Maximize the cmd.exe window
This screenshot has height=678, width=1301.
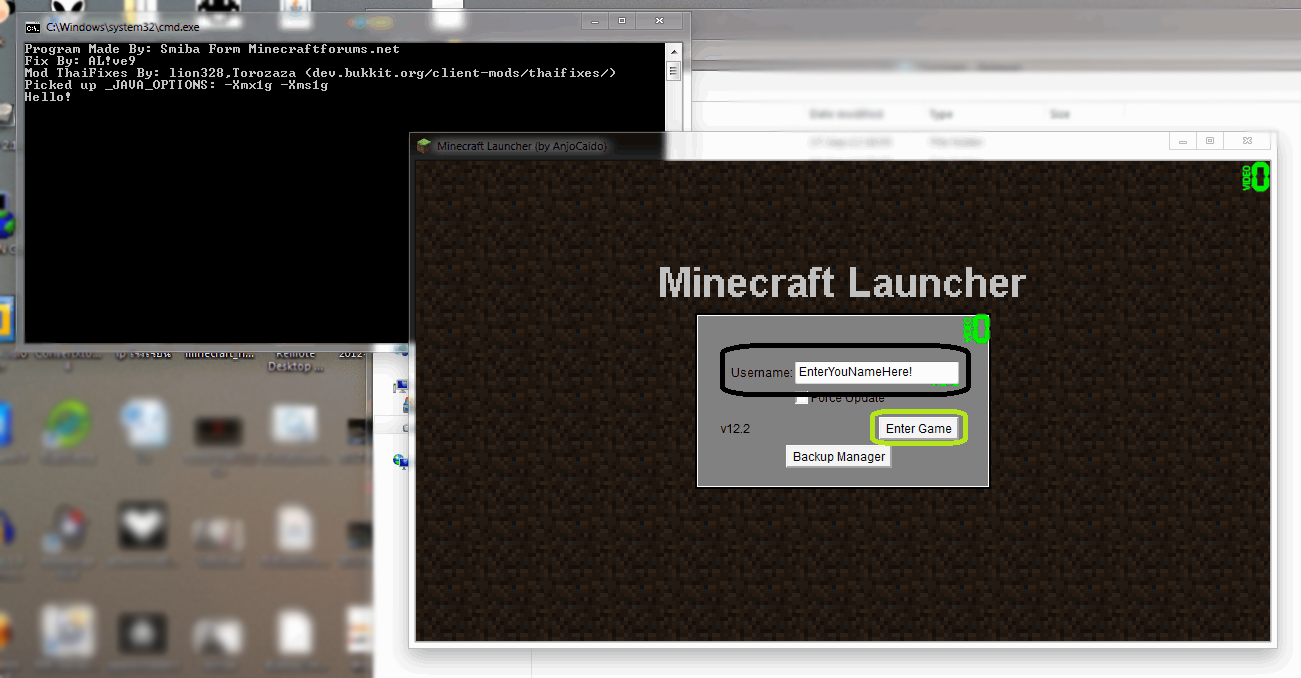pyautogui.click(x=622, y=21)
